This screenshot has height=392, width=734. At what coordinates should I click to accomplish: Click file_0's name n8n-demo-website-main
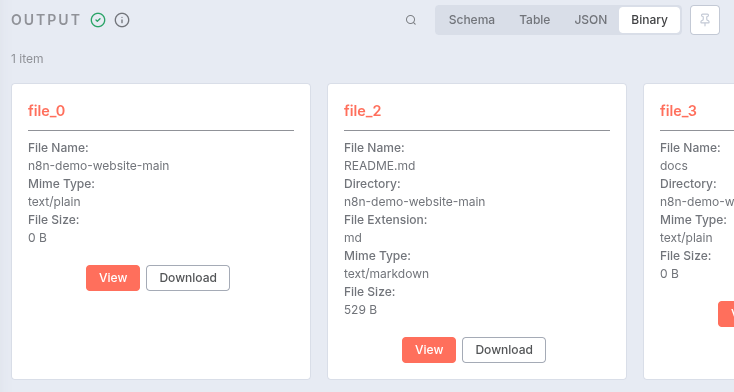(98, 166)
